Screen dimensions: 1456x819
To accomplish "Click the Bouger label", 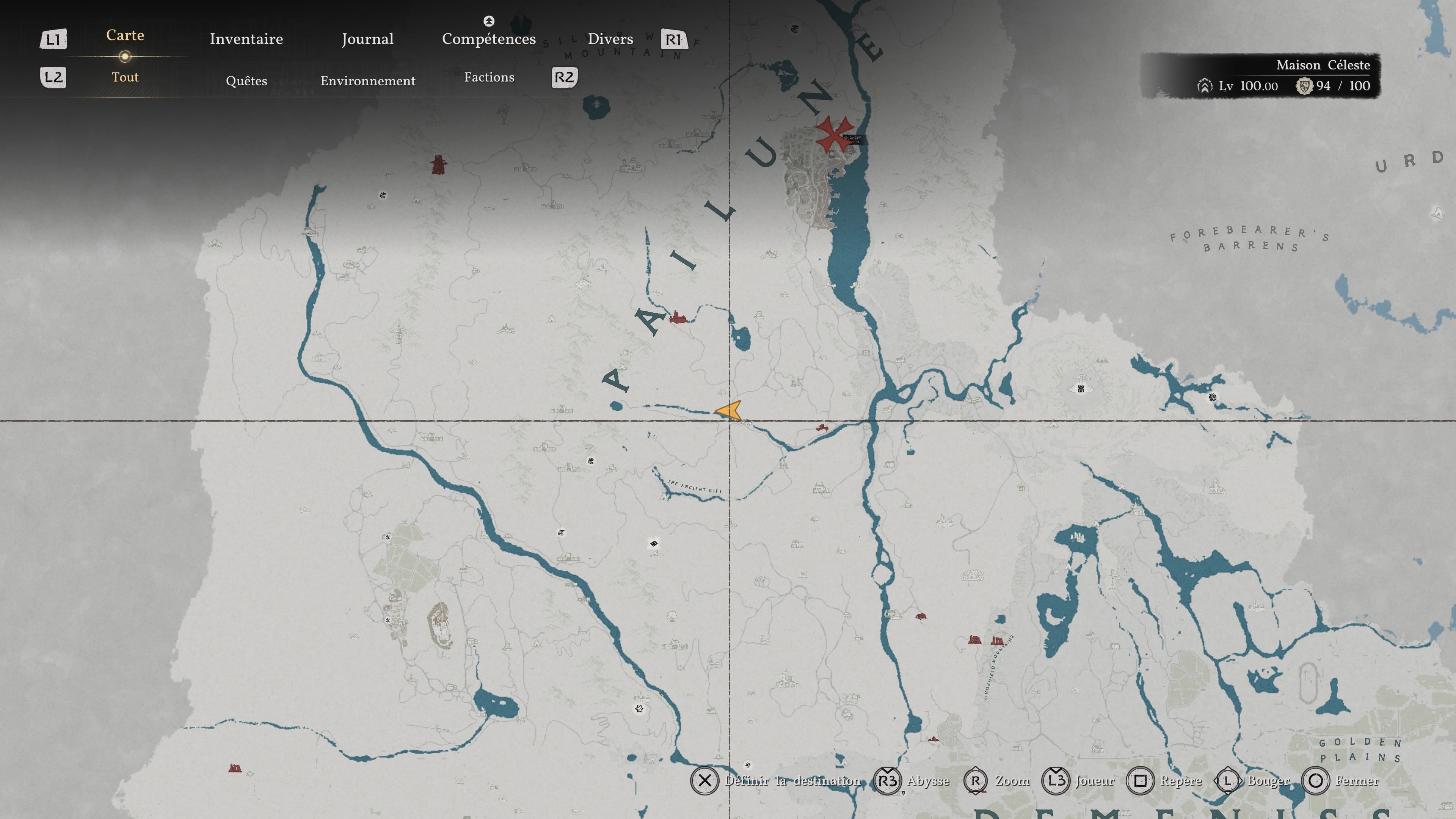I will 1269,781.
